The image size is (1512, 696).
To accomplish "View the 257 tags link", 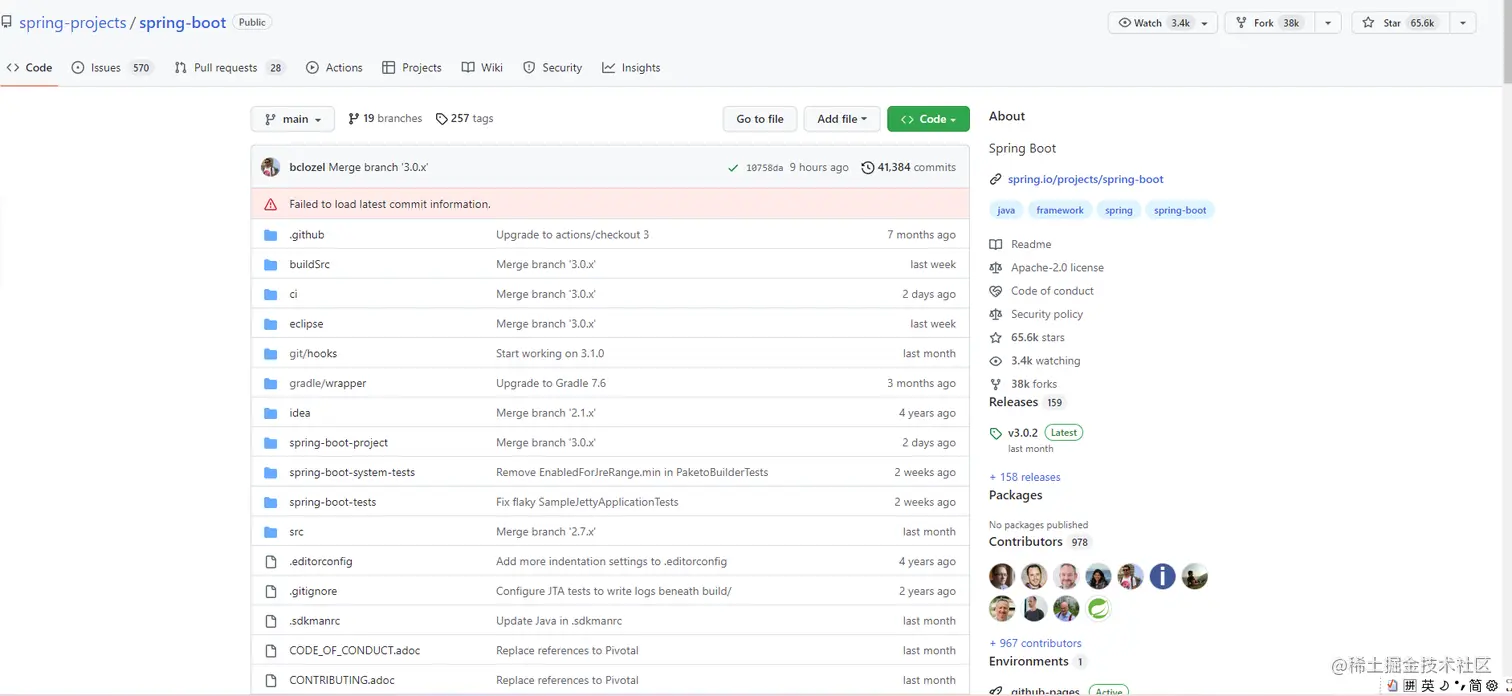I will [465, 119].
